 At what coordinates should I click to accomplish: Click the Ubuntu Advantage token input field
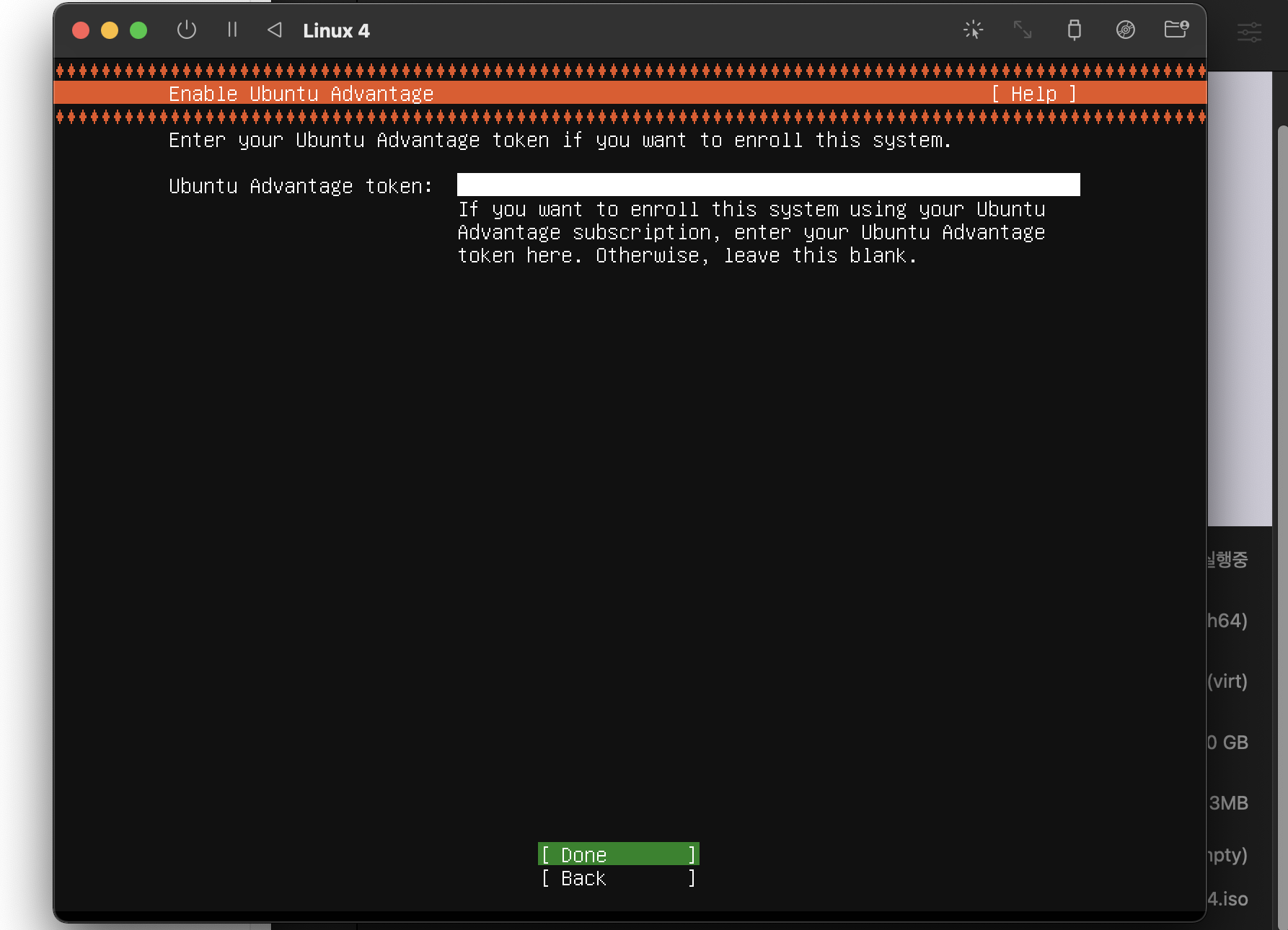[769, 185]
